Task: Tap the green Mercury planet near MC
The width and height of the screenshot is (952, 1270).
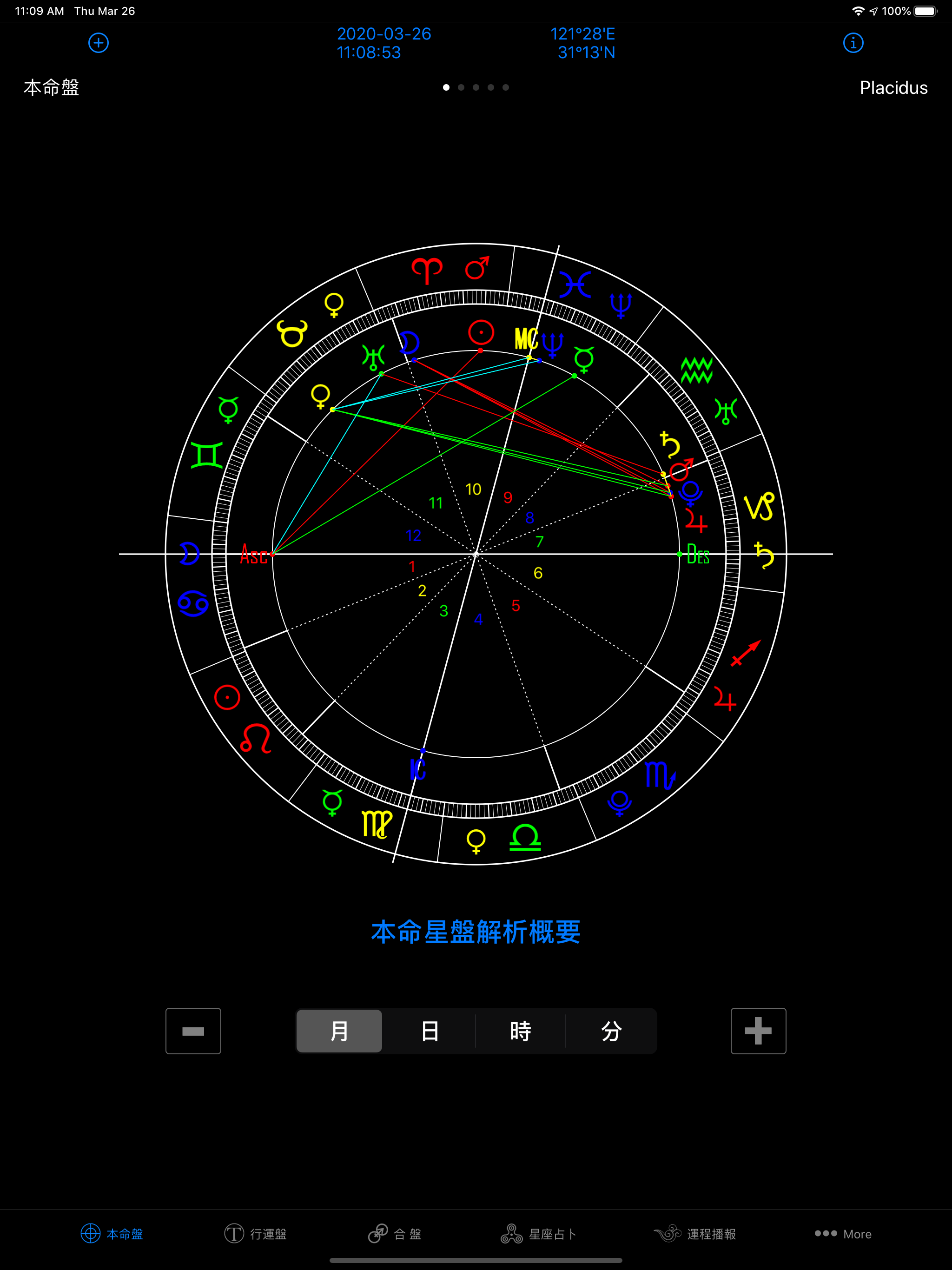Action: pos(584,359)
